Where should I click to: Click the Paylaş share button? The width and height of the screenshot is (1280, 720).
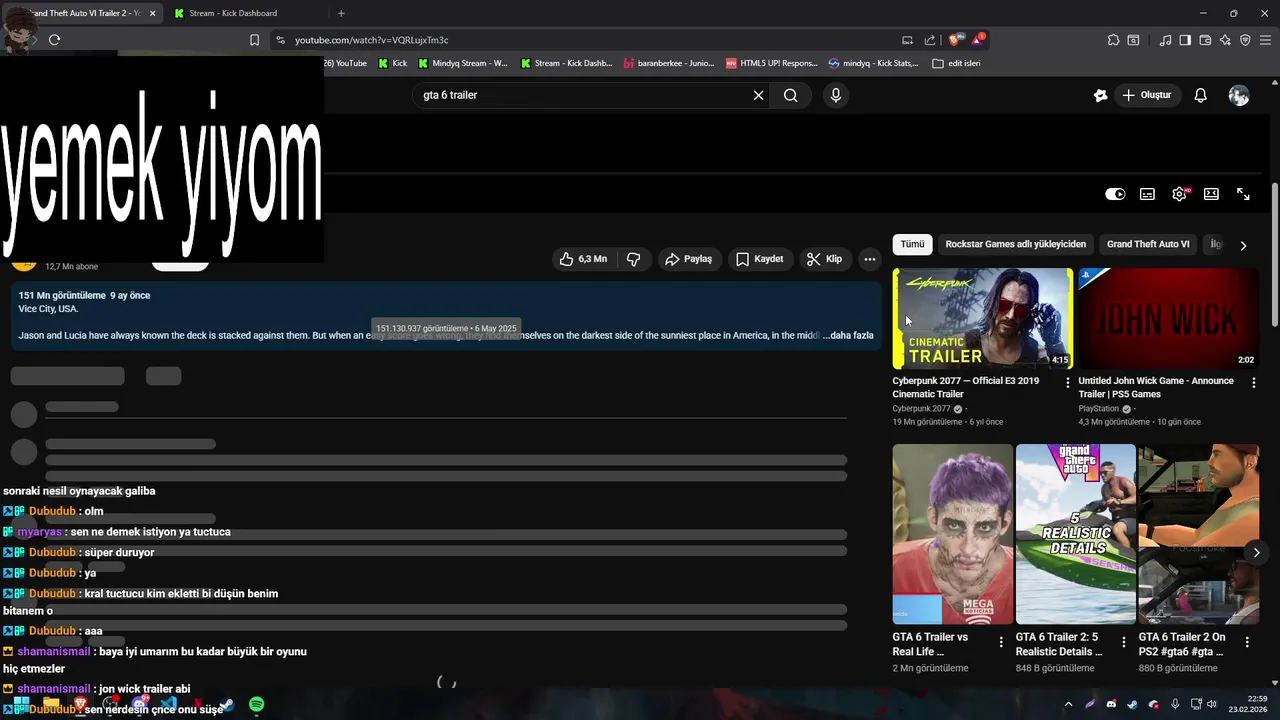[688, 259]
